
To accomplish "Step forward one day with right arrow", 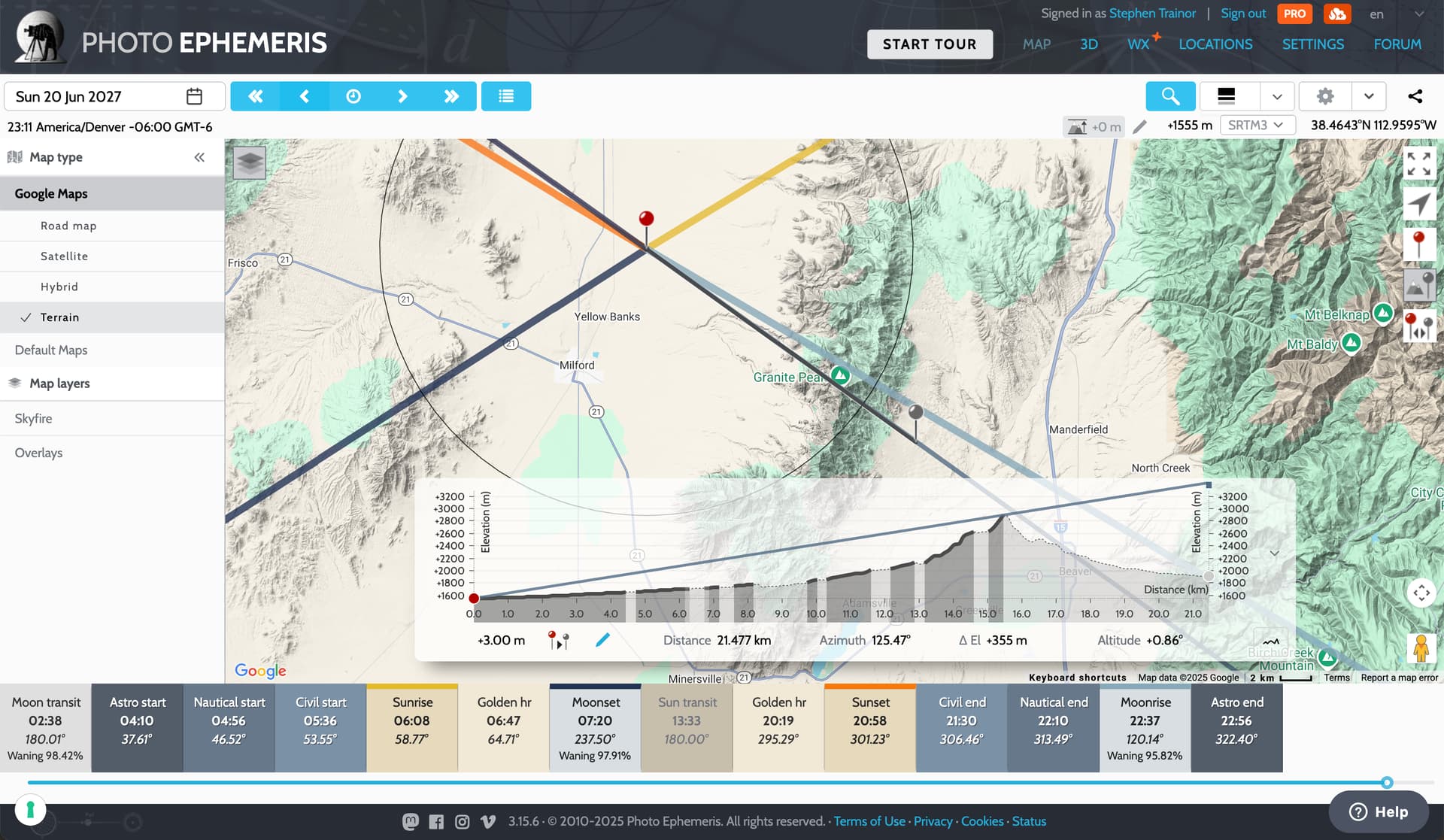I will click(402, 96).
